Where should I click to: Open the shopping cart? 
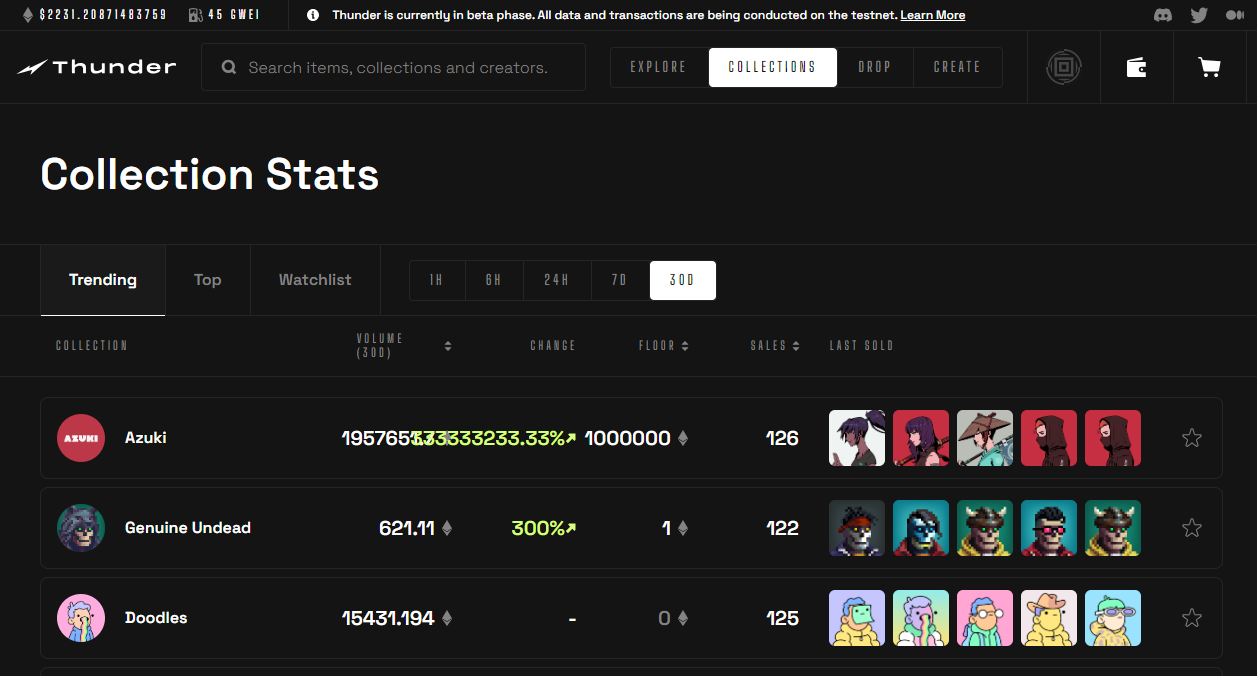click(1209, 67)
